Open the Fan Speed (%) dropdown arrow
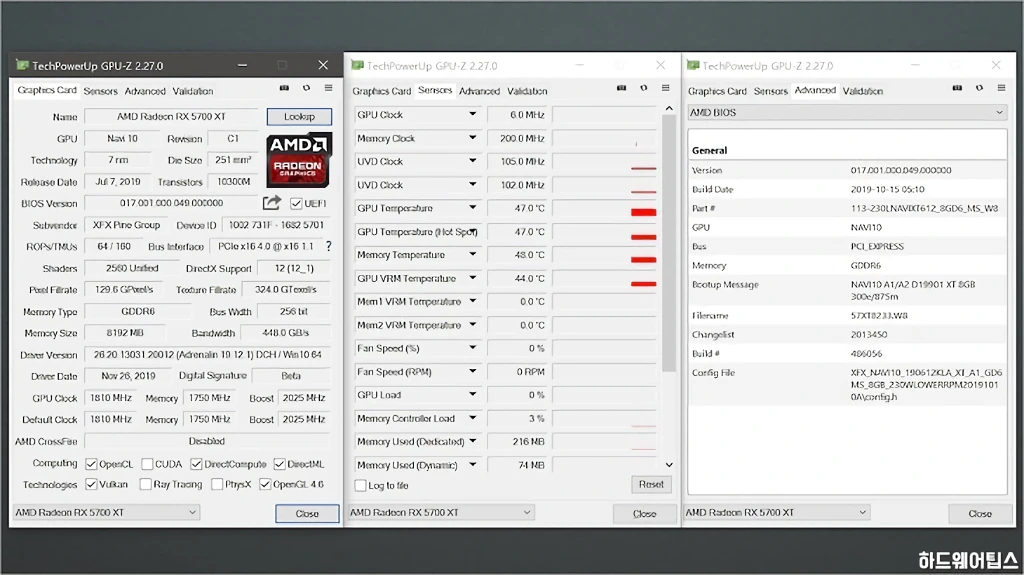Image resolution: width=1024 pixels, height=575 pixels. (472, 348)
